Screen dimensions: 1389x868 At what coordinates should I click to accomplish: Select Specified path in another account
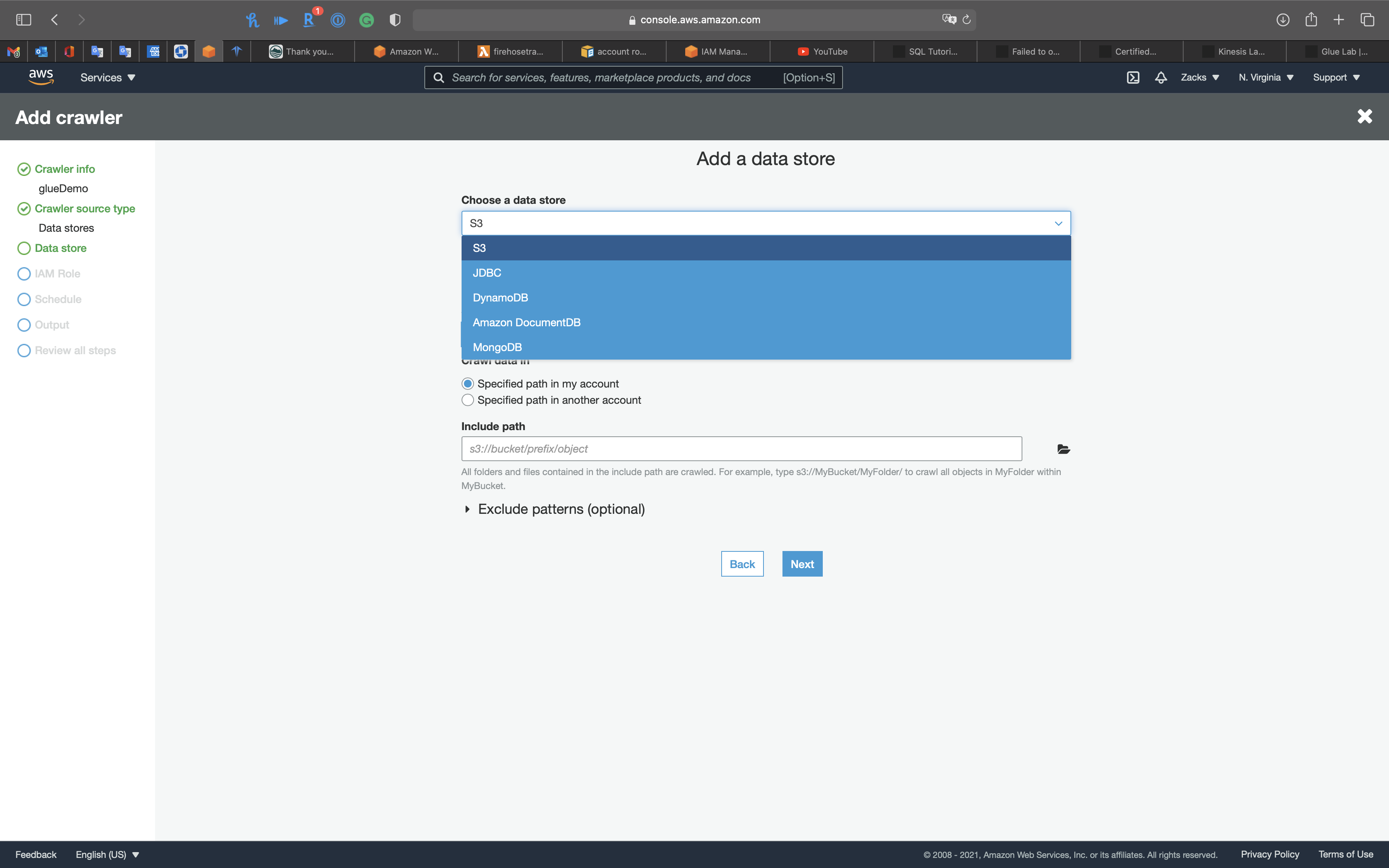[x=468, y=400]
